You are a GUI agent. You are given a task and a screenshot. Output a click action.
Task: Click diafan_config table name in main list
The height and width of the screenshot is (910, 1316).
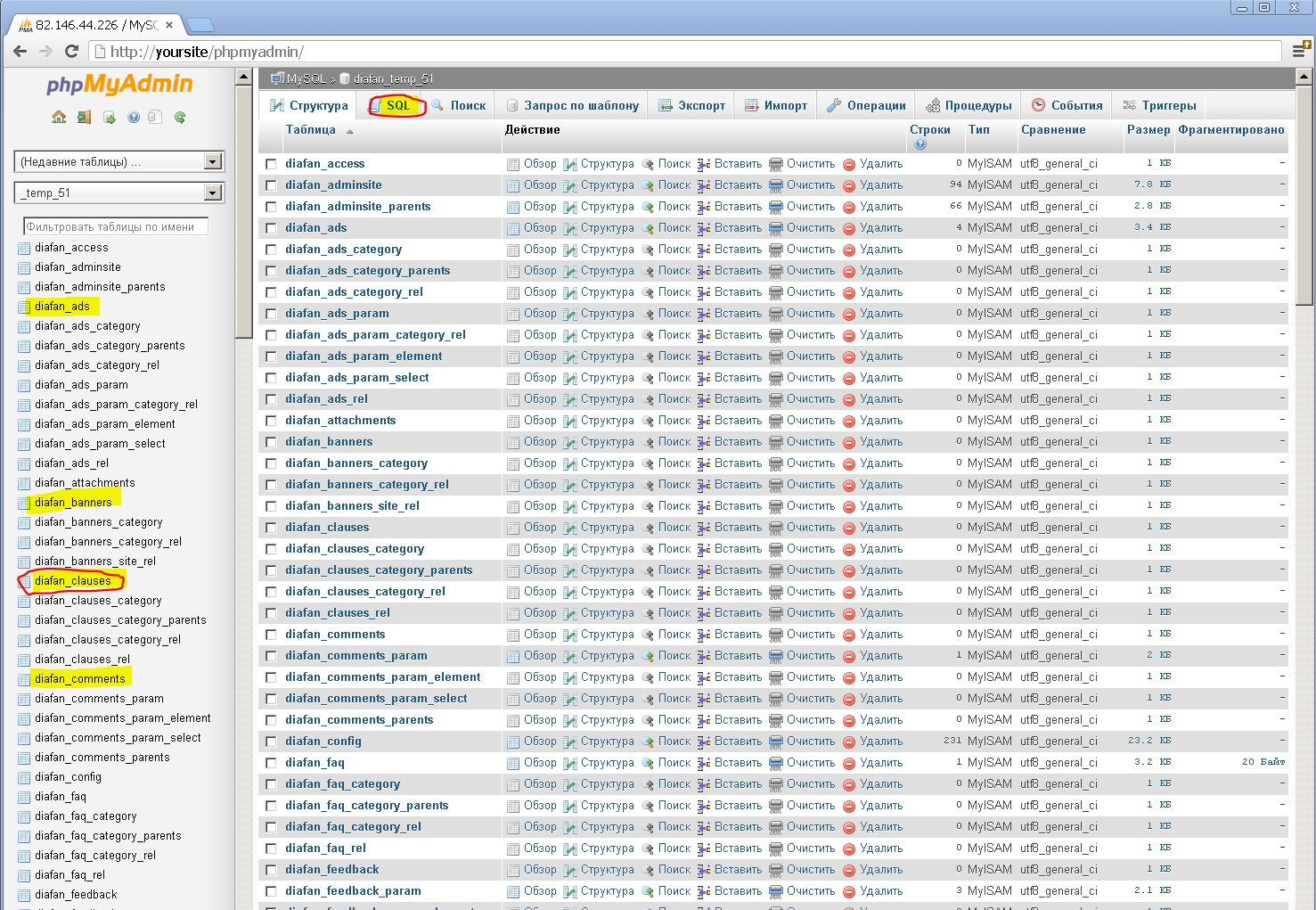[323, 742]
